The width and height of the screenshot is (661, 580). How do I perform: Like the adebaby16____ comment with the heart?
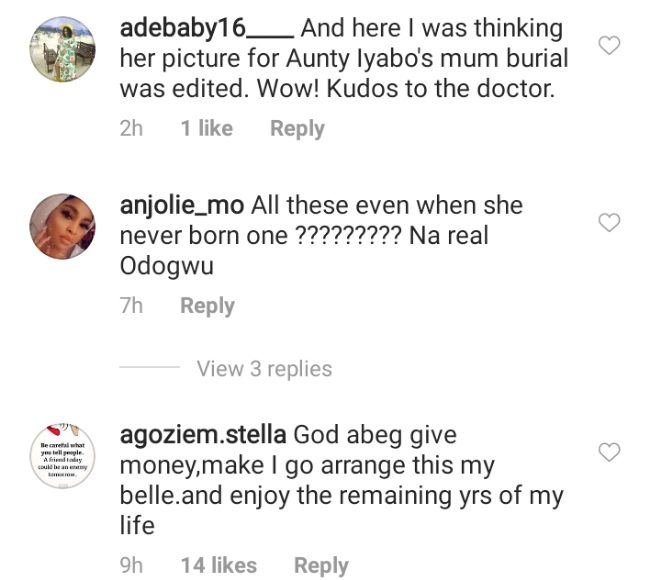tap(609, 45)
